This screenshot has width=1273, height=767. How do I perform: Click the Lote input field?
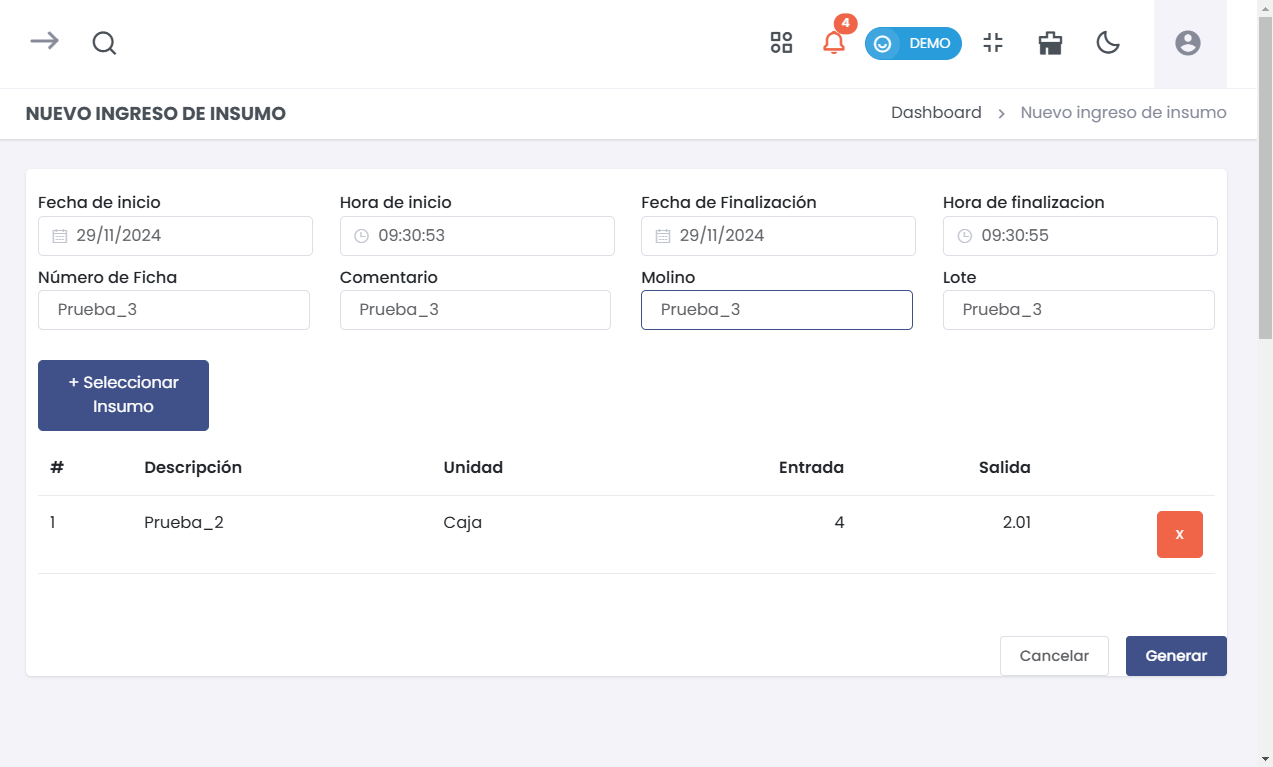[1078, 310]
